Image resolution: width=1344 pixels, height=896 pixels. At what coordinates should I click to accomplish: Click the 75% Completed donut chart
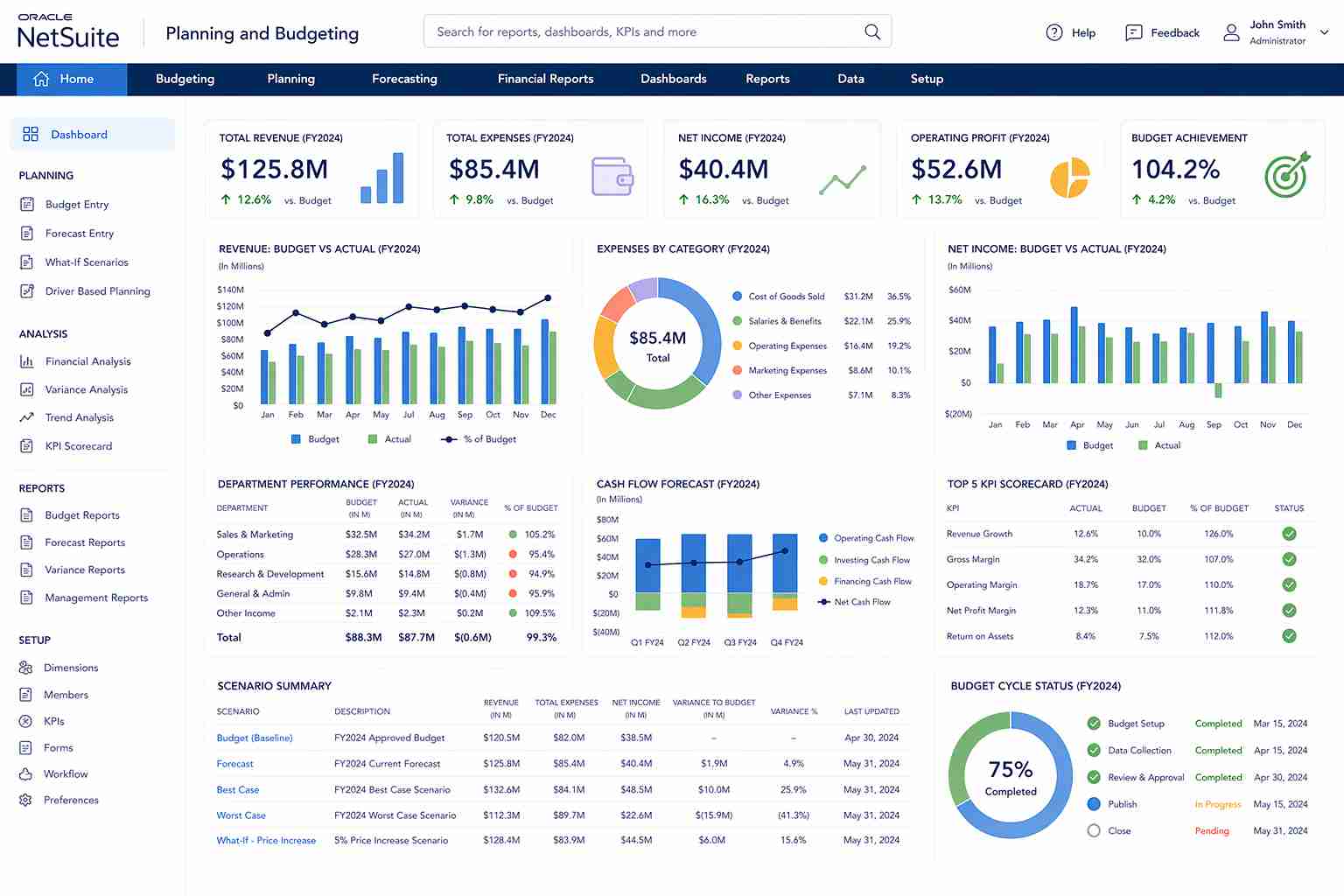click(x=1011, y=775)
